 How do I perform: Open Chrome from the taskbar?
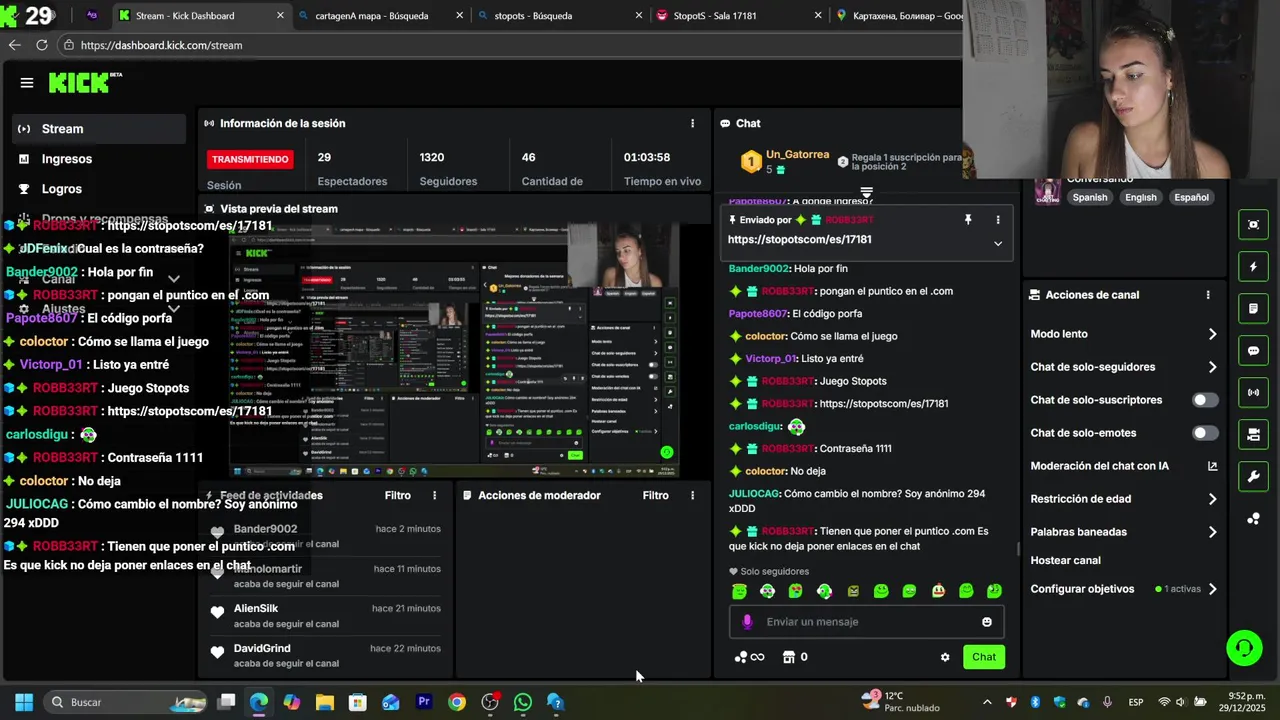tap(457, 702)
